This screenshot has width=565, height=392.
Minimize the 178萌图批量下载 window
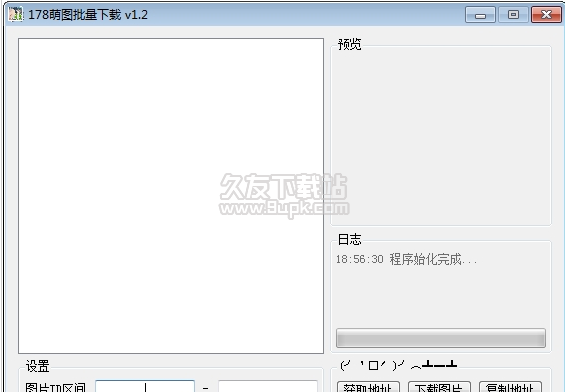(x=480, y=15)
